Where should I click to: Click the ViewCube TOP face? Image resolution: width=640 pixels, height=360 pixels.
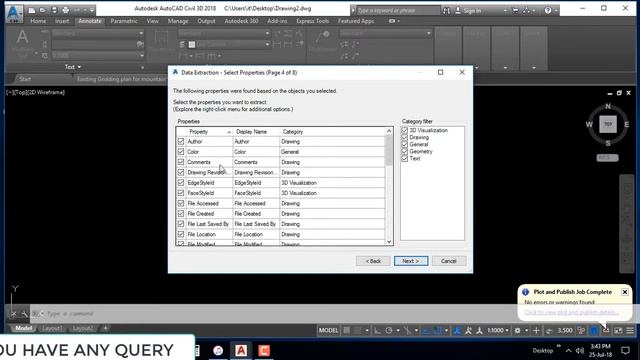[608, 124]
